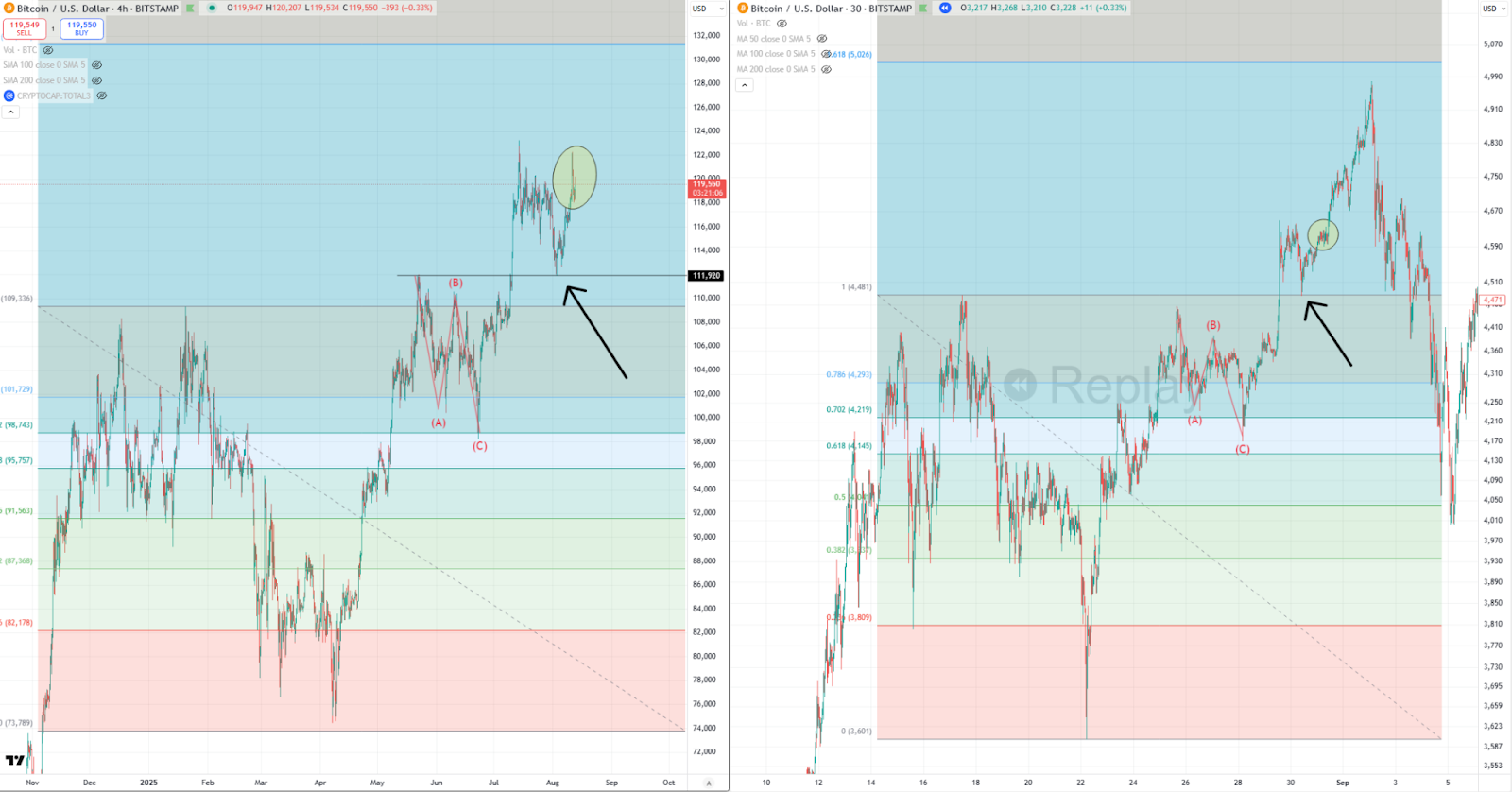This screenshot has width=1512, height=792.
Task: Click the green flag on the 30-minute chart
Action: tap(923, 9)
